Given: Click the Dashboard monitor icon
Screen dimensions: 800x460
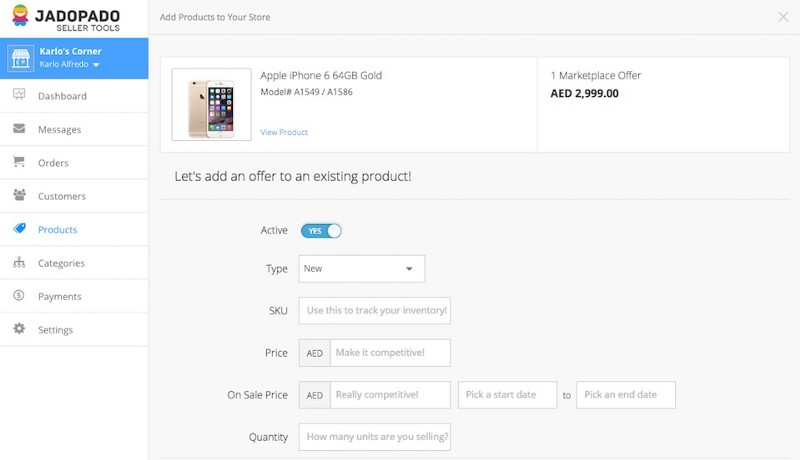Looking at the screenshot, I should 19,94.
